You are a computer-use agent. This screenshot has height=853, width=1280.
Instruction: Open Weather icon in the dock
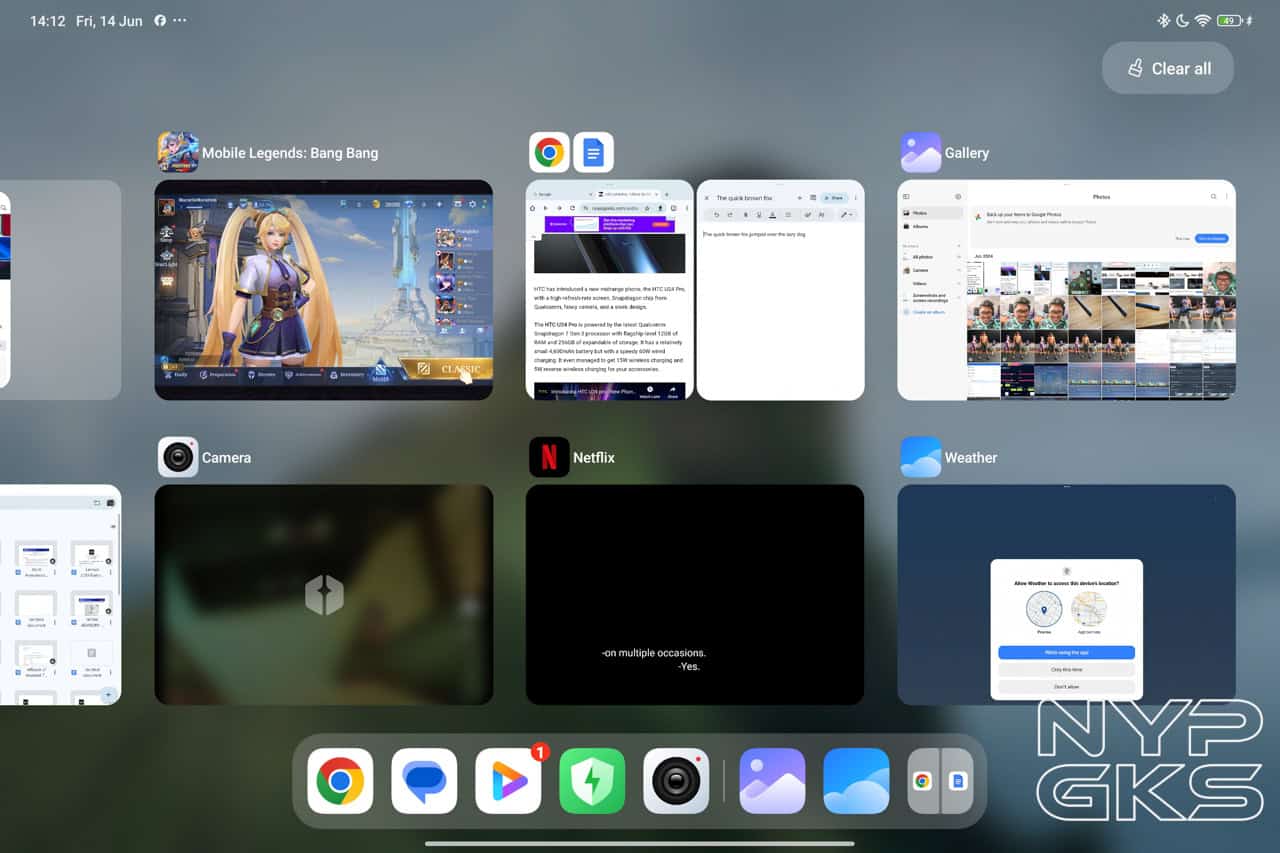(x=856, y=781)
